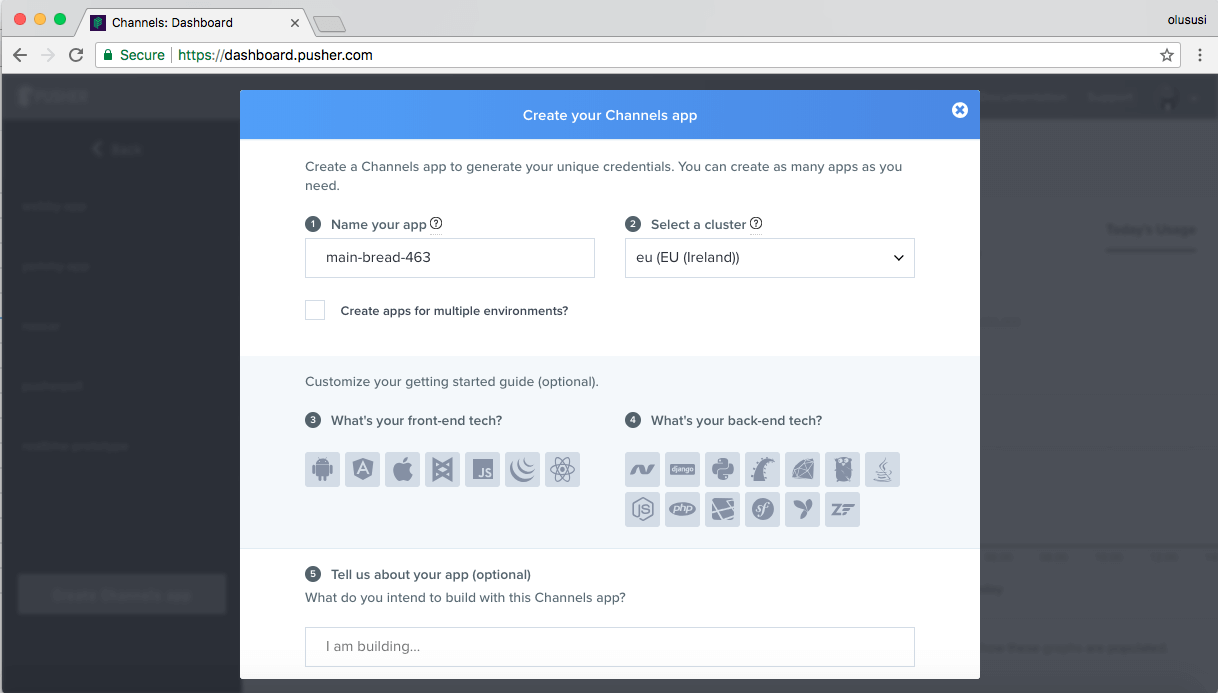Select the Java back-end icon
1218x693 pixels.
[x=882, y=469]
